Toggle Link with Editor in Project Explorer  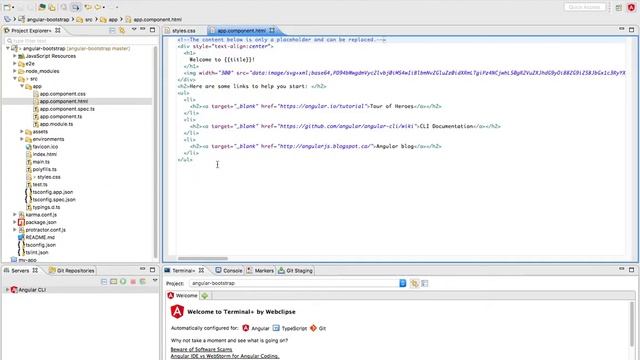coord(122,31)
